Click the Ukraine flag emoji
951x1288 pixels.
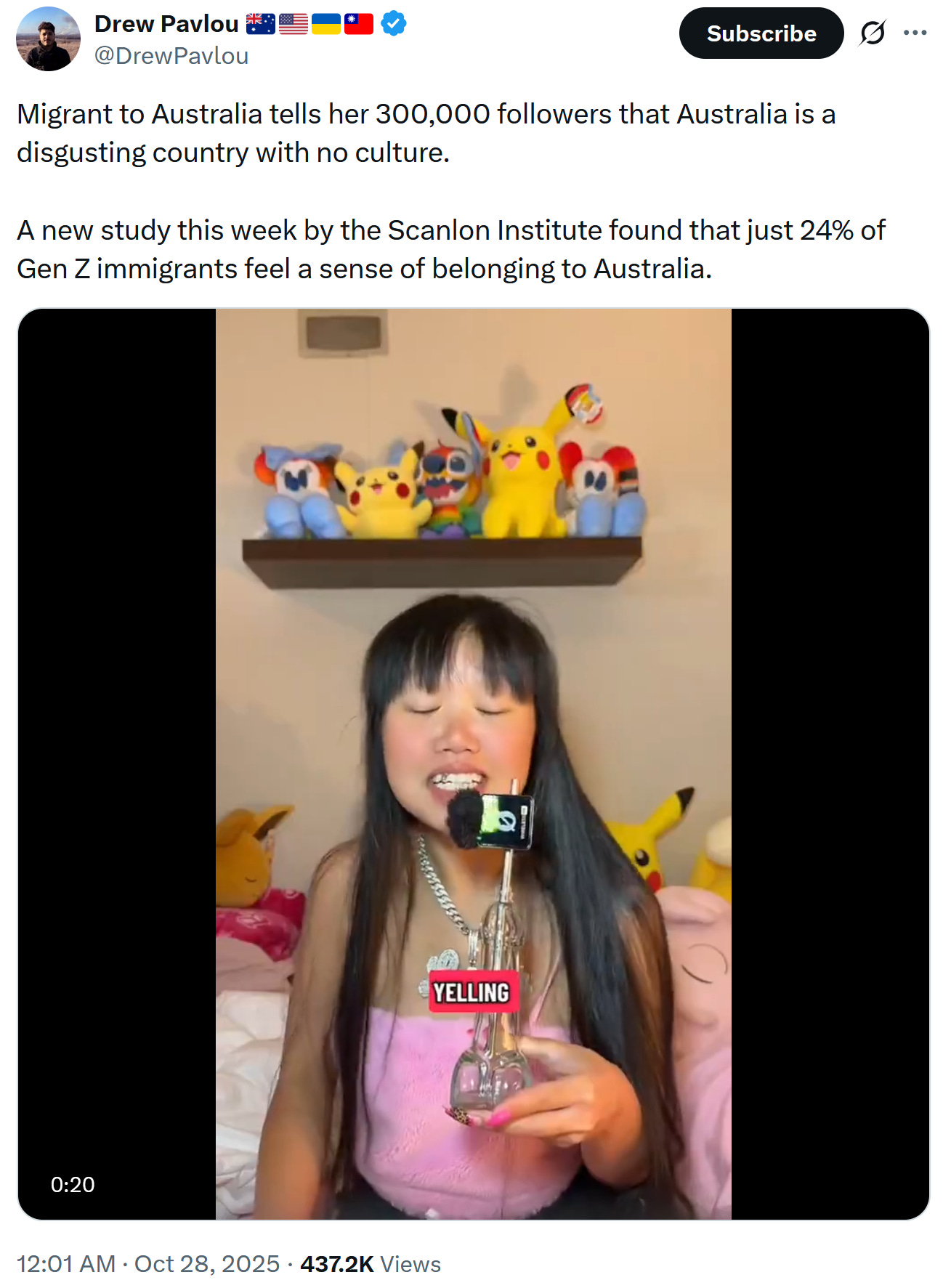point(326,24)
